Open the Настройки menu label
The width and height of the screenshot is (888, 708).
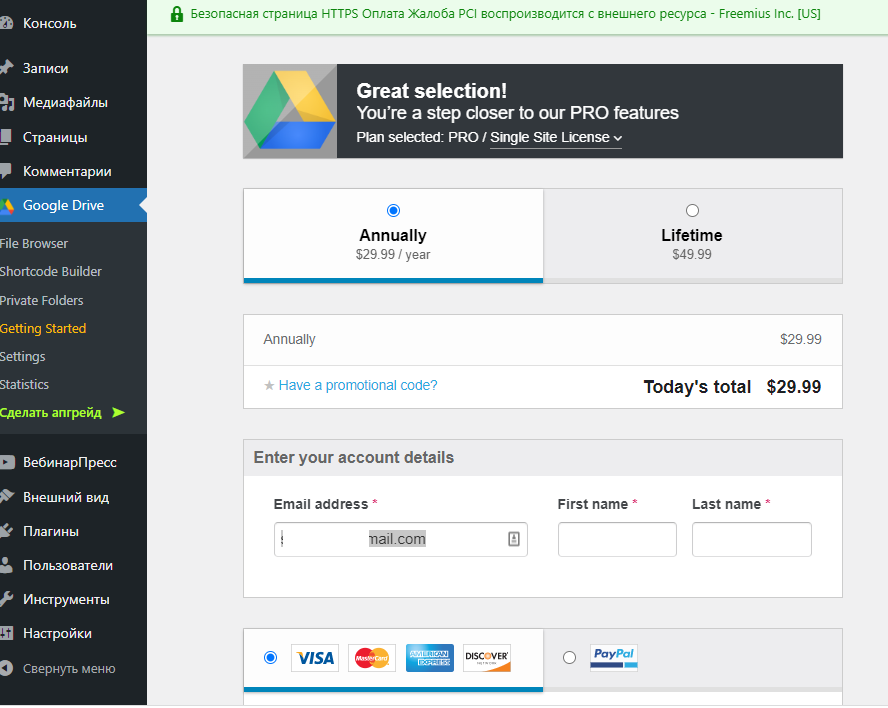(57, 633)
